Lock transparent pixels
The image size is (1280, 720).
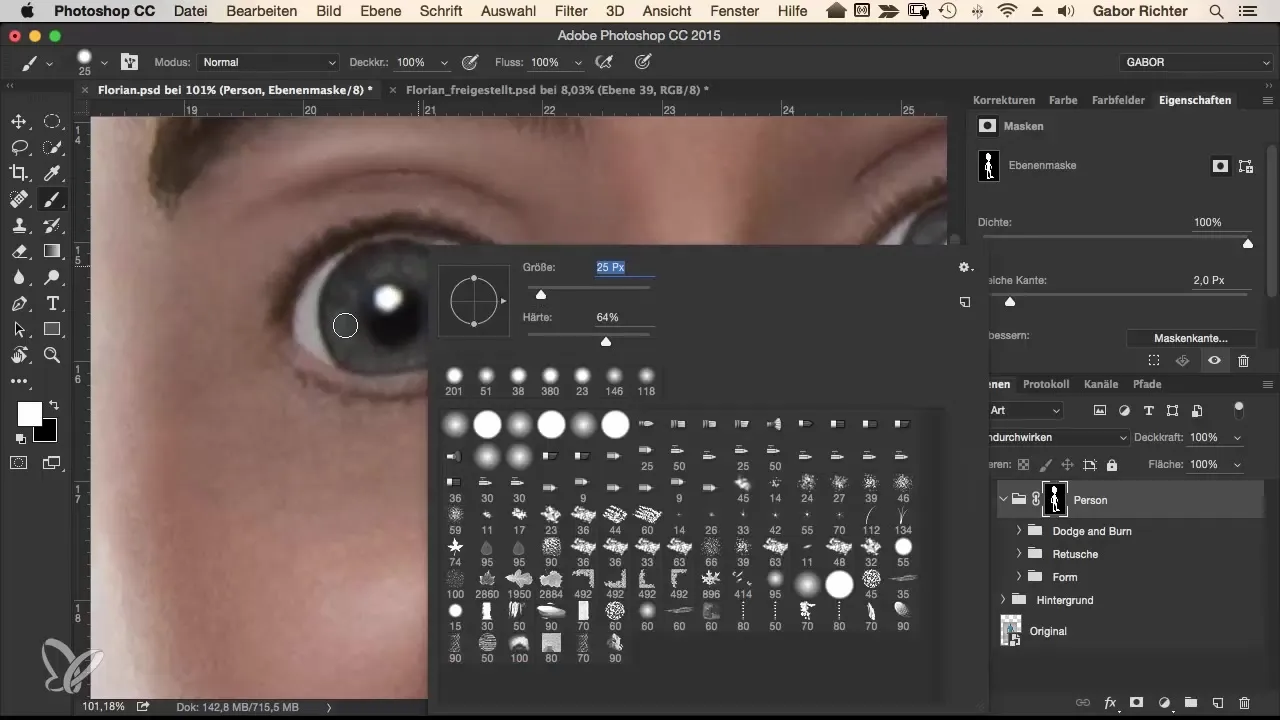coord(1023,465)
